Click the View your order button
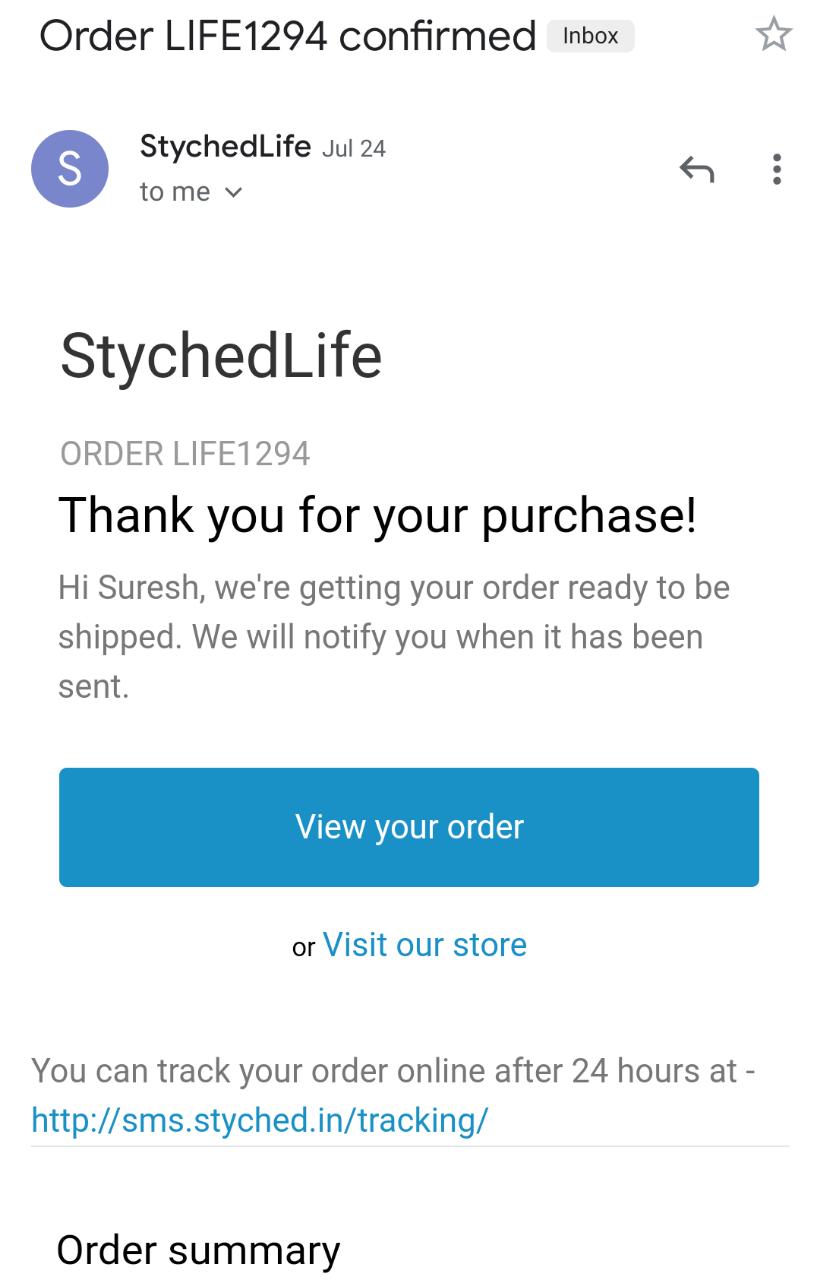 pos(409,827)
